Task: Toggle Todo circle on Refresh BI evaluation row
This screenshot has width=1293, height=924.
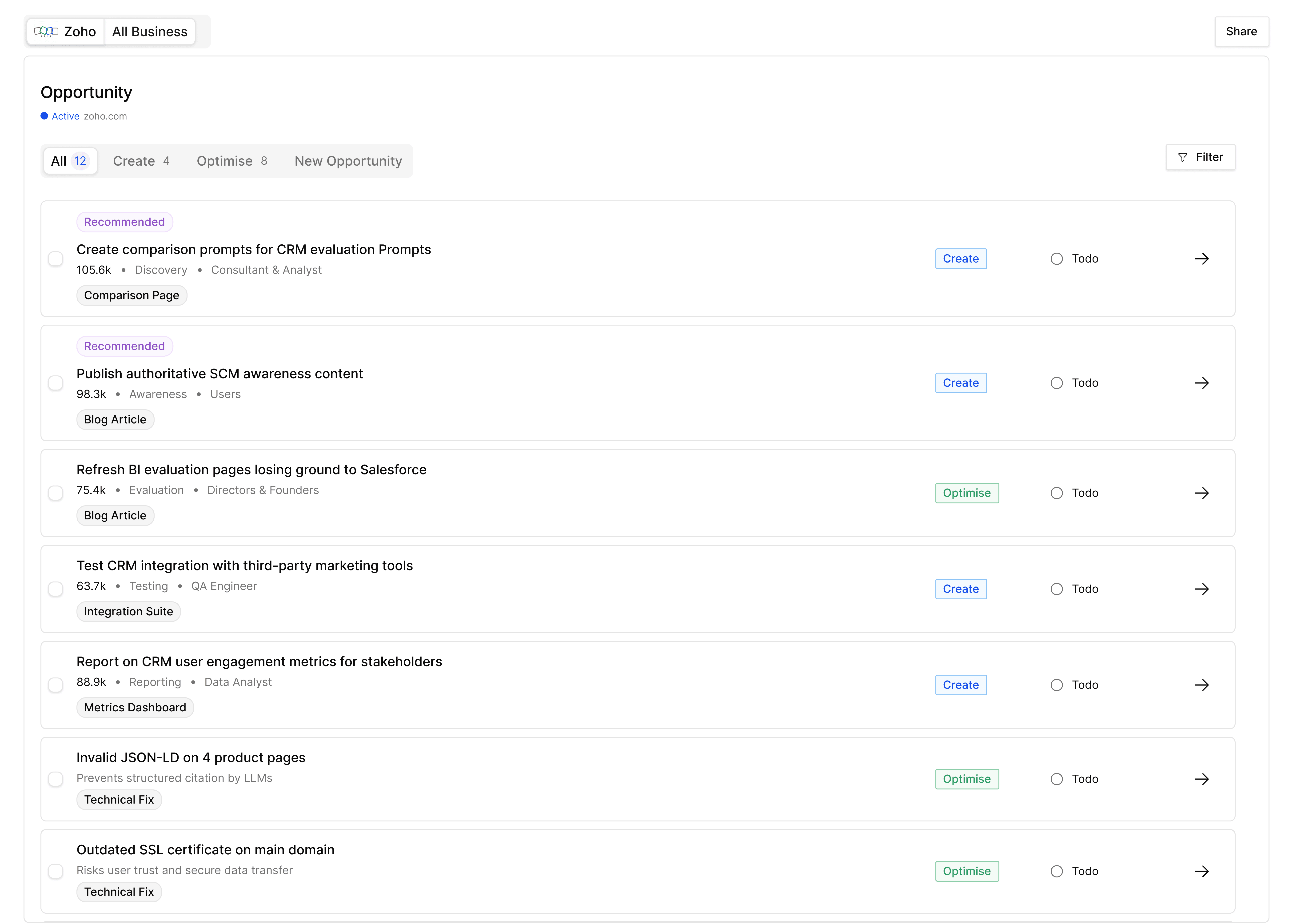Action: (x=1057, y=493)
